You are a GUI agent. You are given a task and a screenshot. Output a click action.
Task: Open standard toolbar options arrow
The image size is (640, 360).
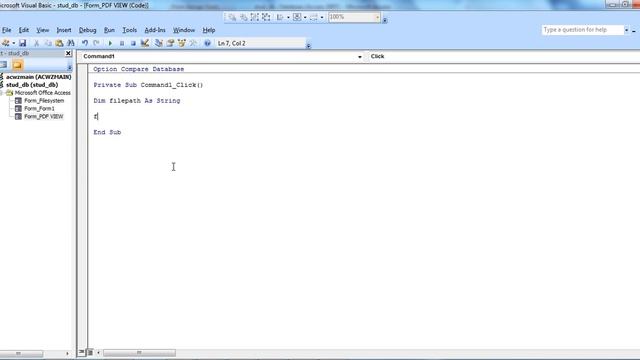point(308,45)
